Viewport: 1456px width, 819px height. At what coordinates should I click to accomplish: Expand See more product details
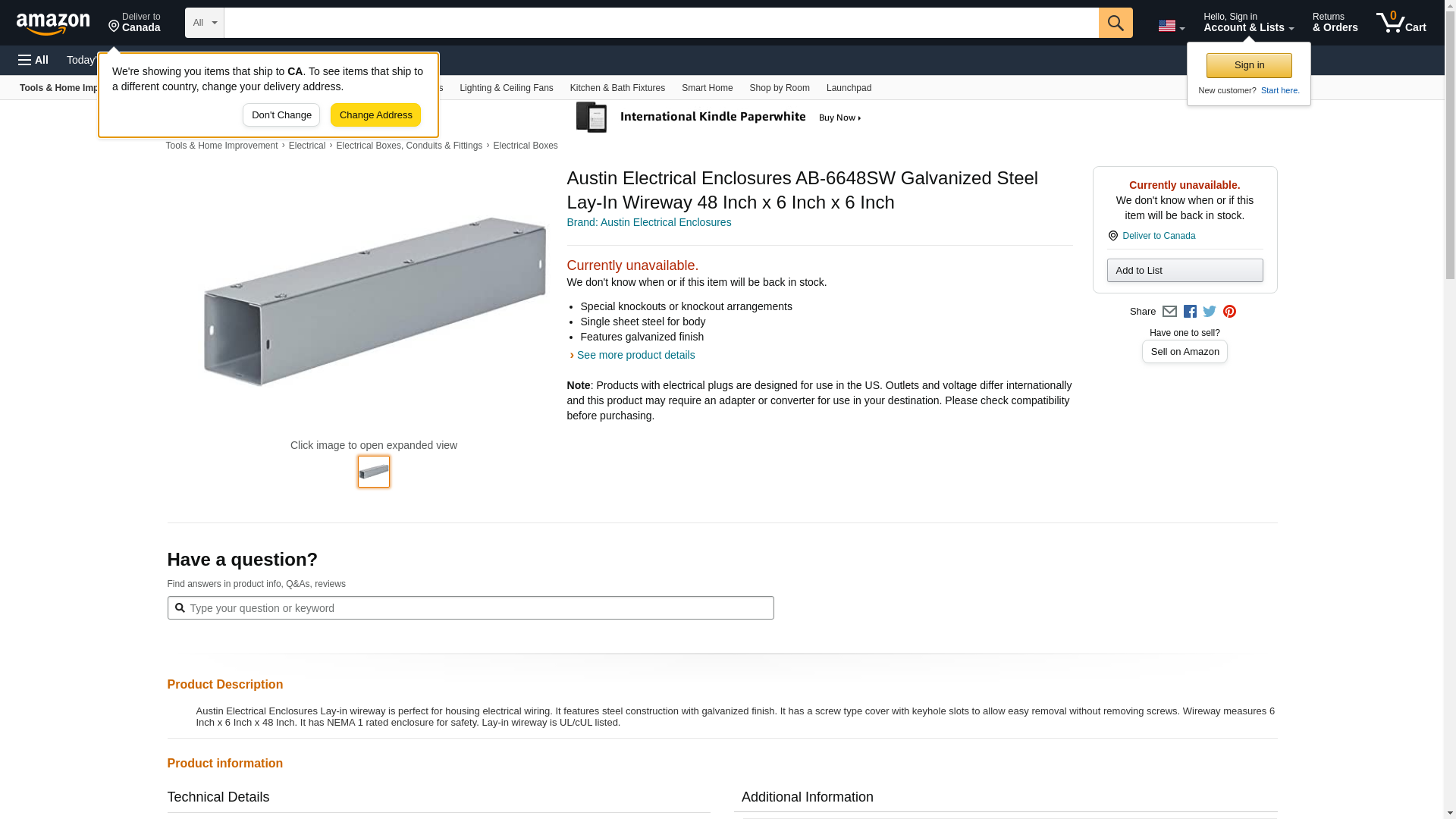tap(635, 355)
